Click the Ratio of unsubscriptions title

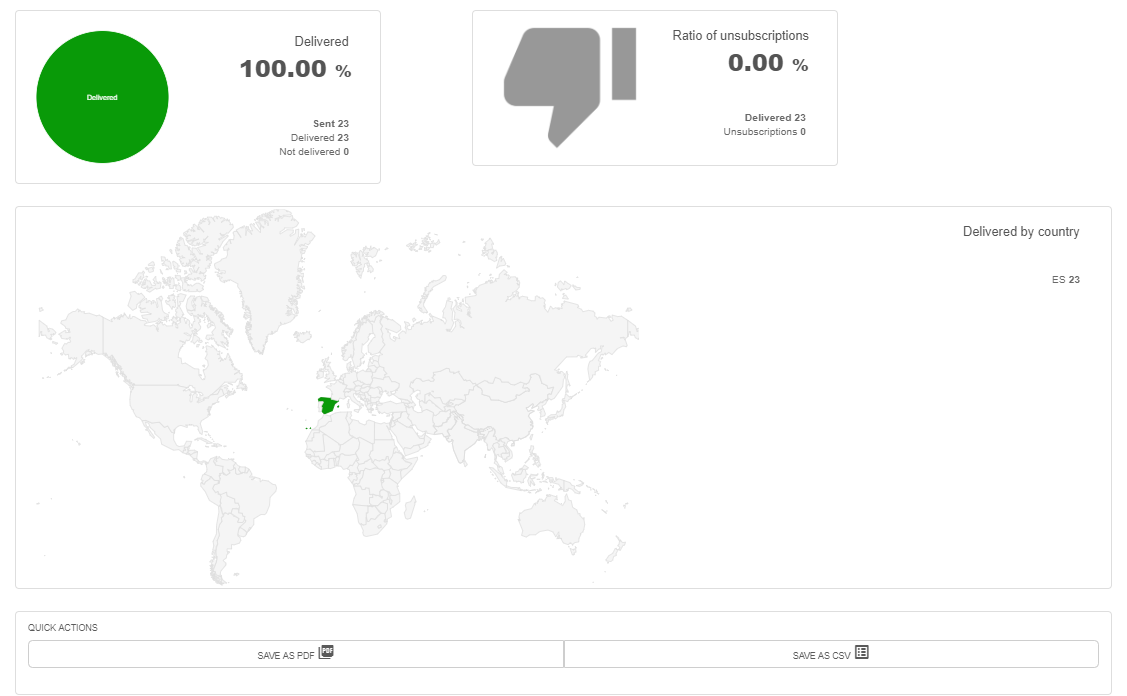point(740,36)
